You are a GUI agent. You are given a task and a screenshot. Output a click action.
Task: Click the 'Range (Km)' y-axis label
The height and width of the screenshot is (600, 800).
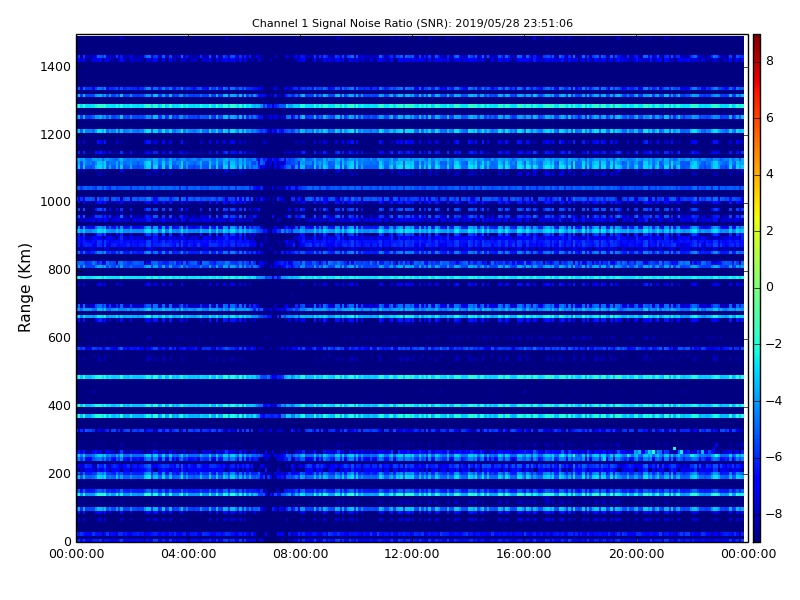pos(24,288)
